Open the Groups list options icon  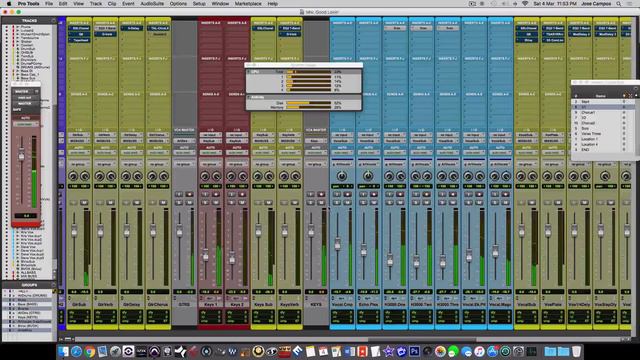point(53,284)
